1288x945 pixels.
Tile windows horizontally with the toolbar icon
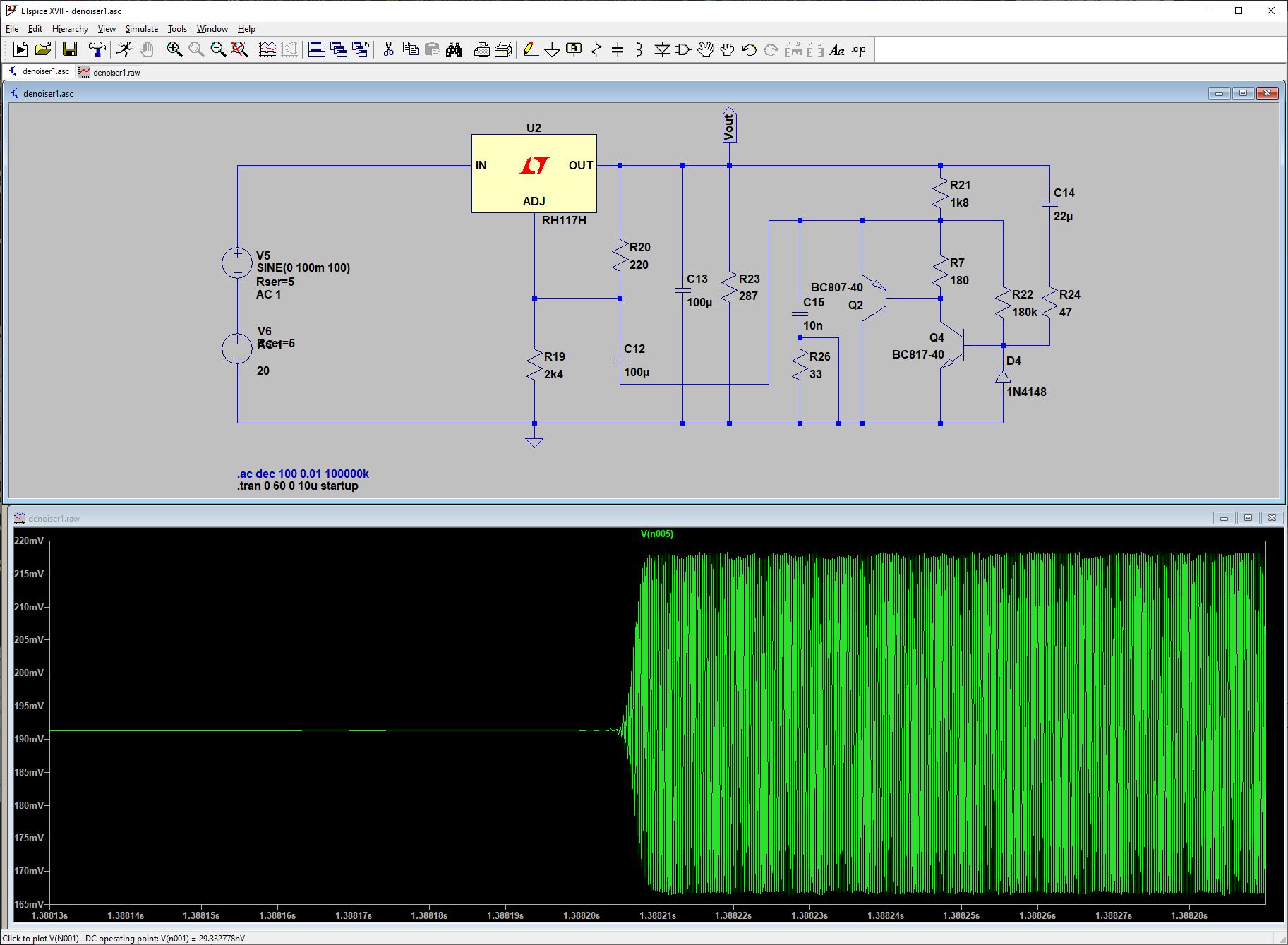tap(317, 49)
